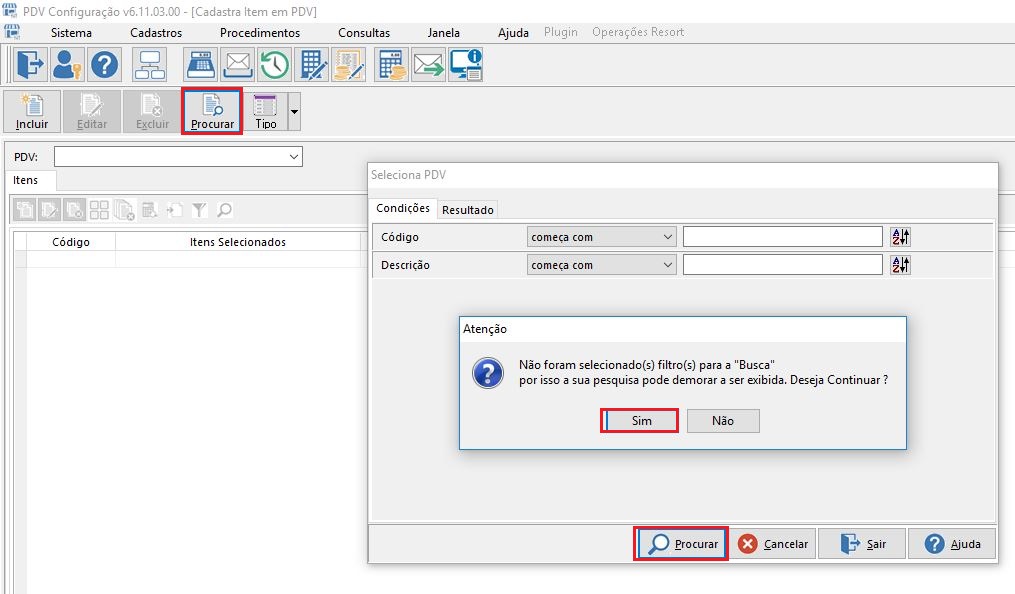1015x594 pixels.
Task: Click Ajuda button in Seleciona PDV dialog
Action: (x=952, y=544)
